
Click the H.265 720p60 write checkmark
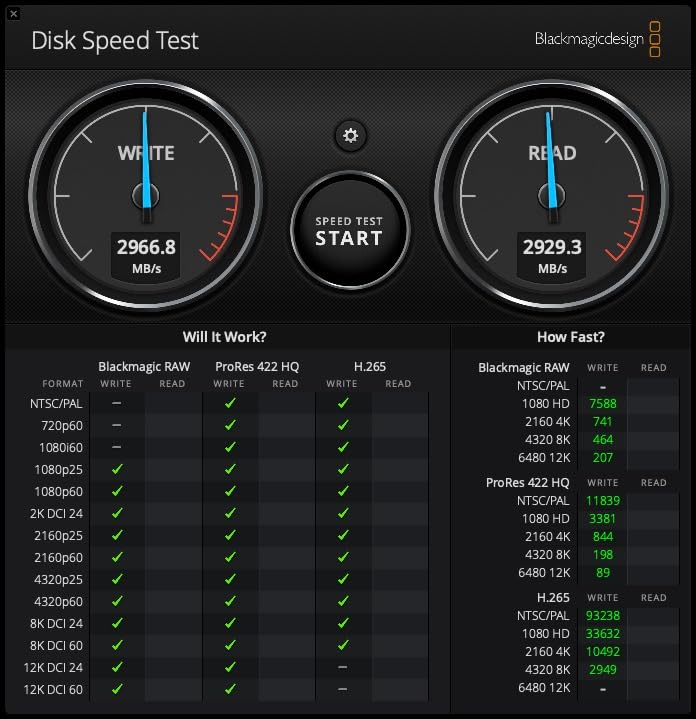coord(343,425)
